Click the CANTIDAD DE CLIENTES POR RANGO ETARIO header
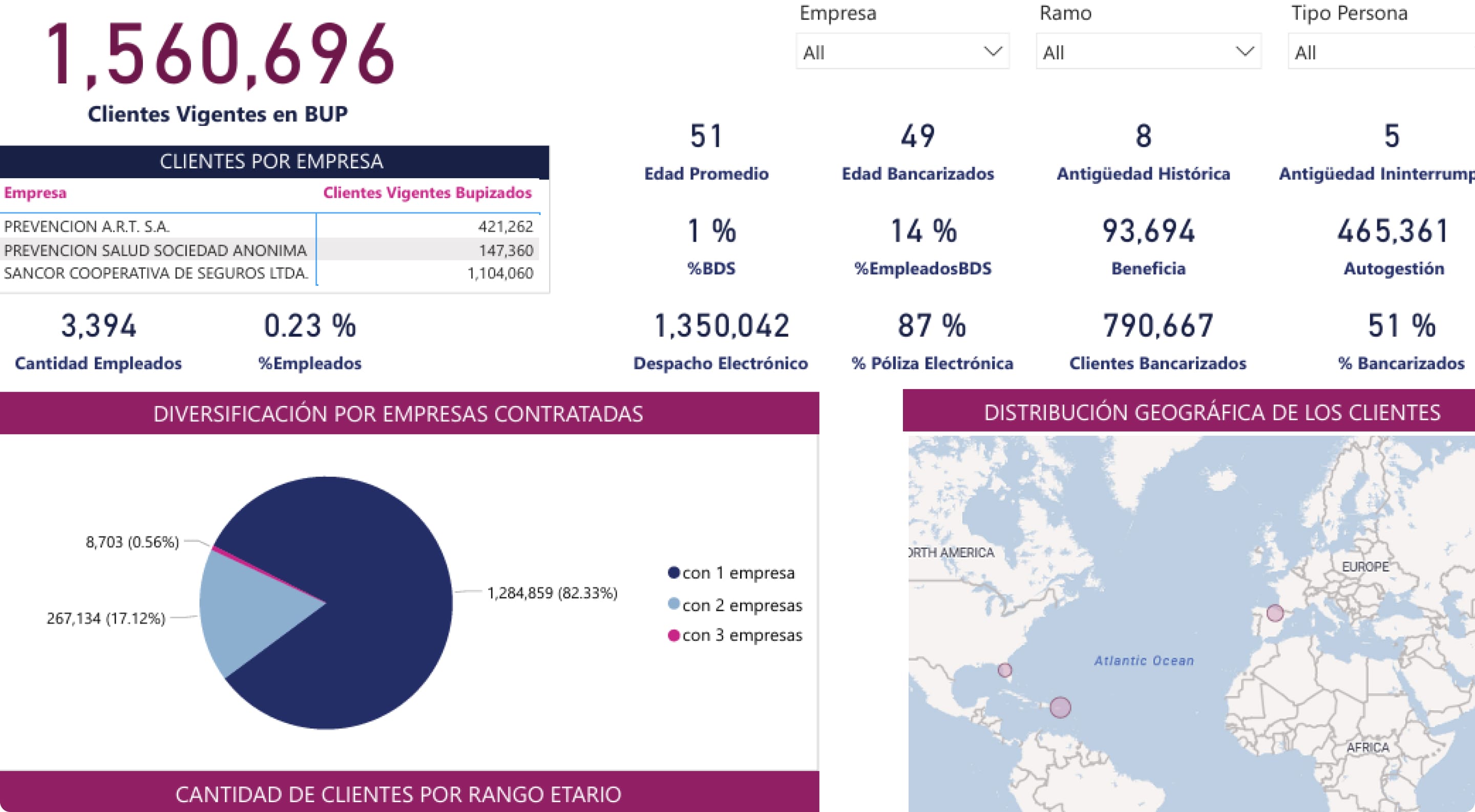Image resolution: width=1475 pixels, height=812 pixels. coord(398,794)
